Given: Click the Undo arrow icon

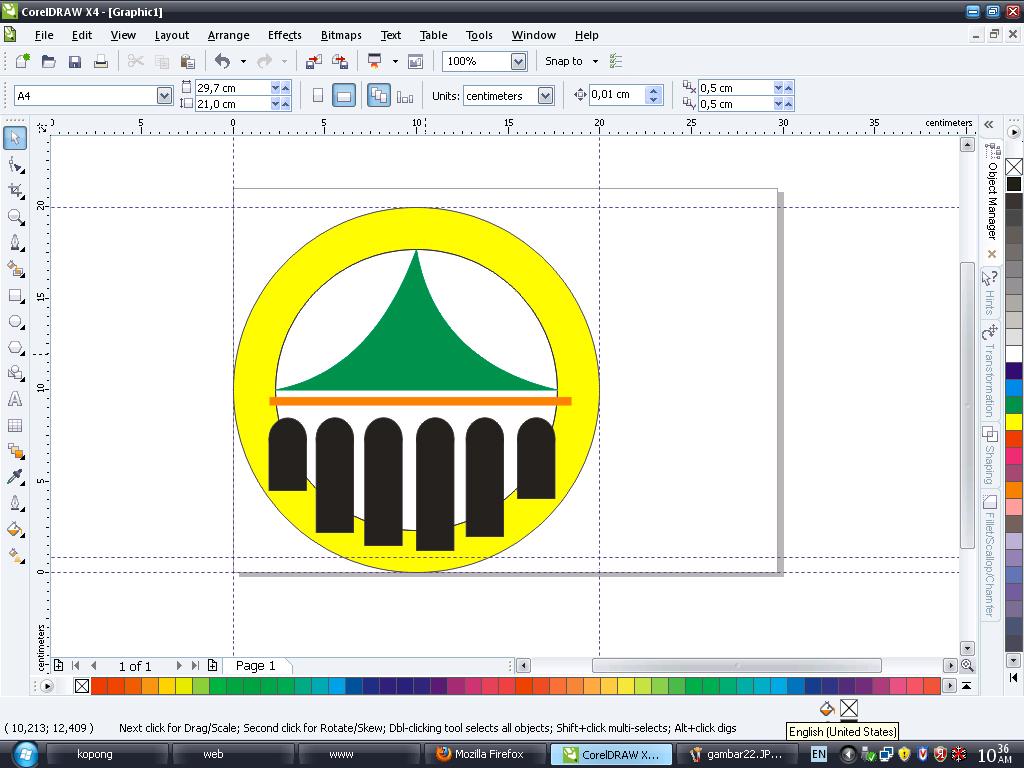Looking at the screenshot, I should tap(223, 61).
